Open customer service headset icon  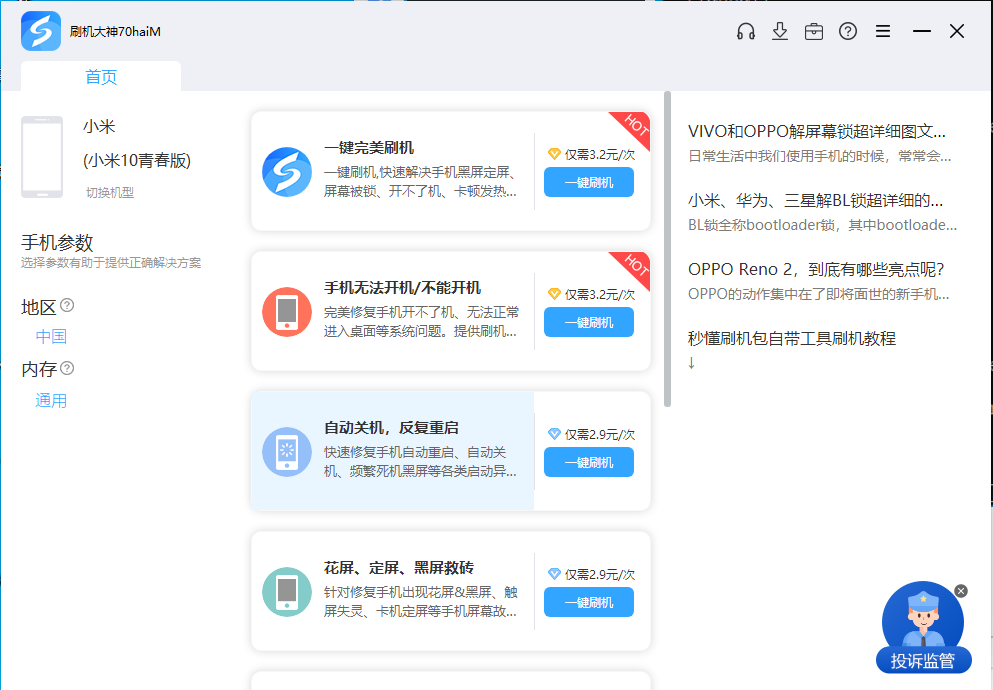click(745, 31)
